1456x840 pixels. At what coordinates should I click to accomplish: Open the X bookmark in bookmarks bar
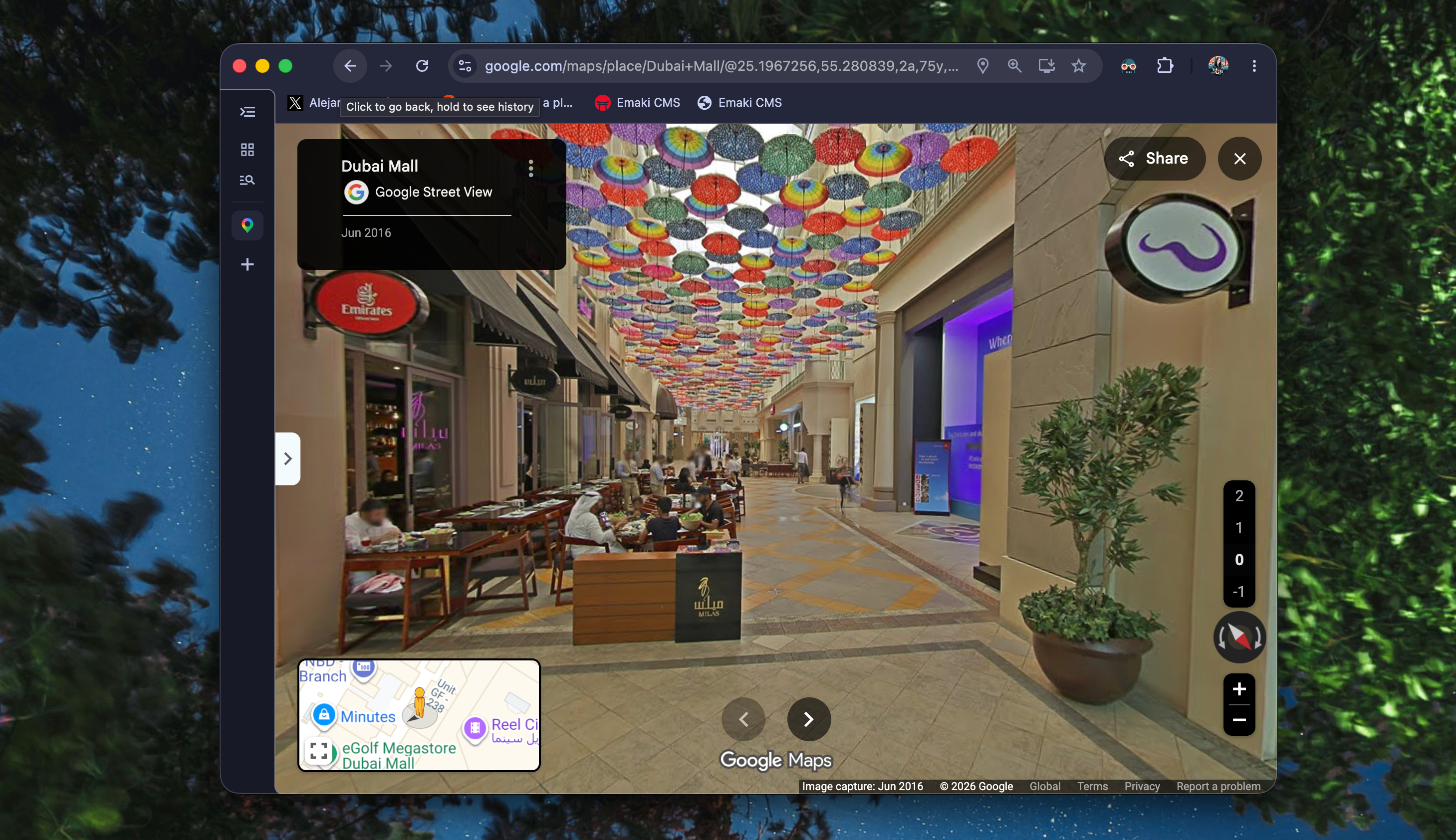tap(313, 103)
